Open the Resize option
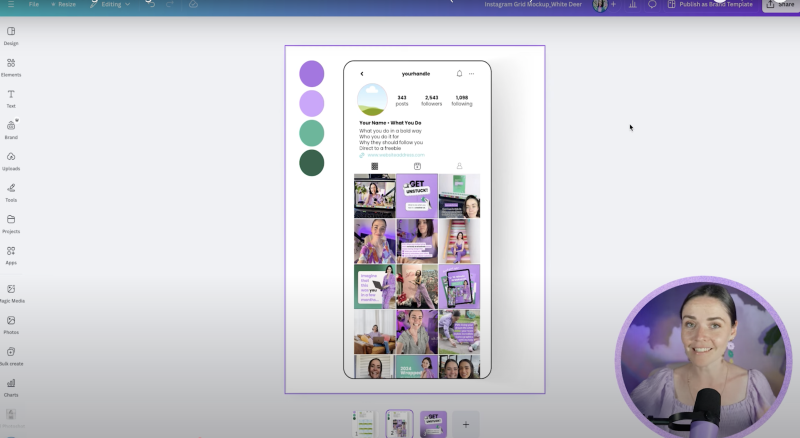 pos(63,4)
